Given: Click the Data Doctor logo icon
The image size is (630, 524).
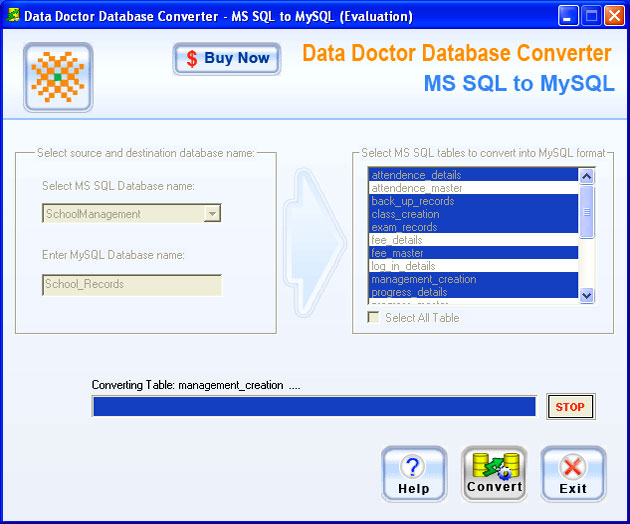Looking at the screenshot, I should pyautogui.click(x=58, y=77).
